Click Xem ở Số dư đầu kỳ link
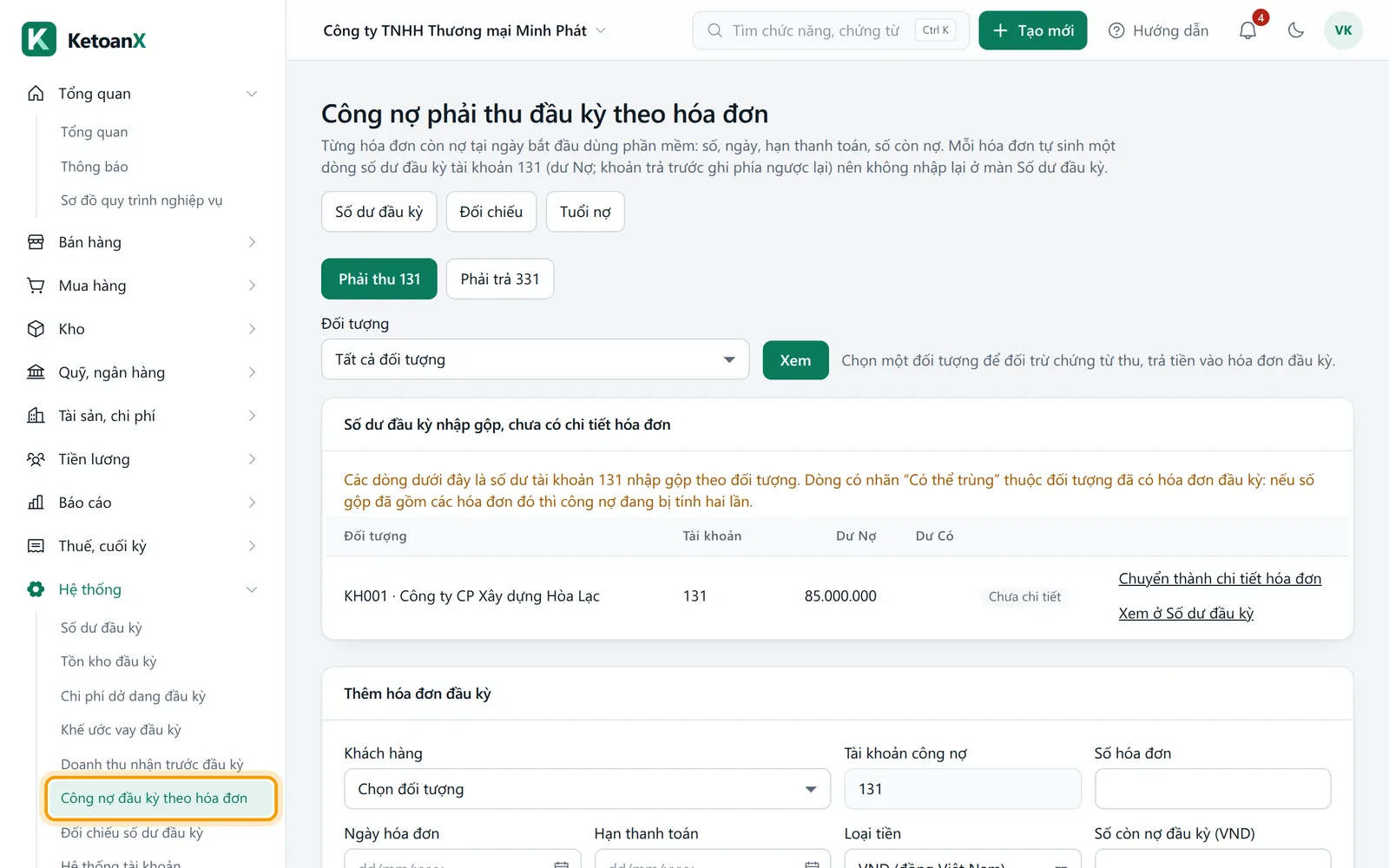Image resolution: width=1389 pixels, height=868 pixels. 1186,614
